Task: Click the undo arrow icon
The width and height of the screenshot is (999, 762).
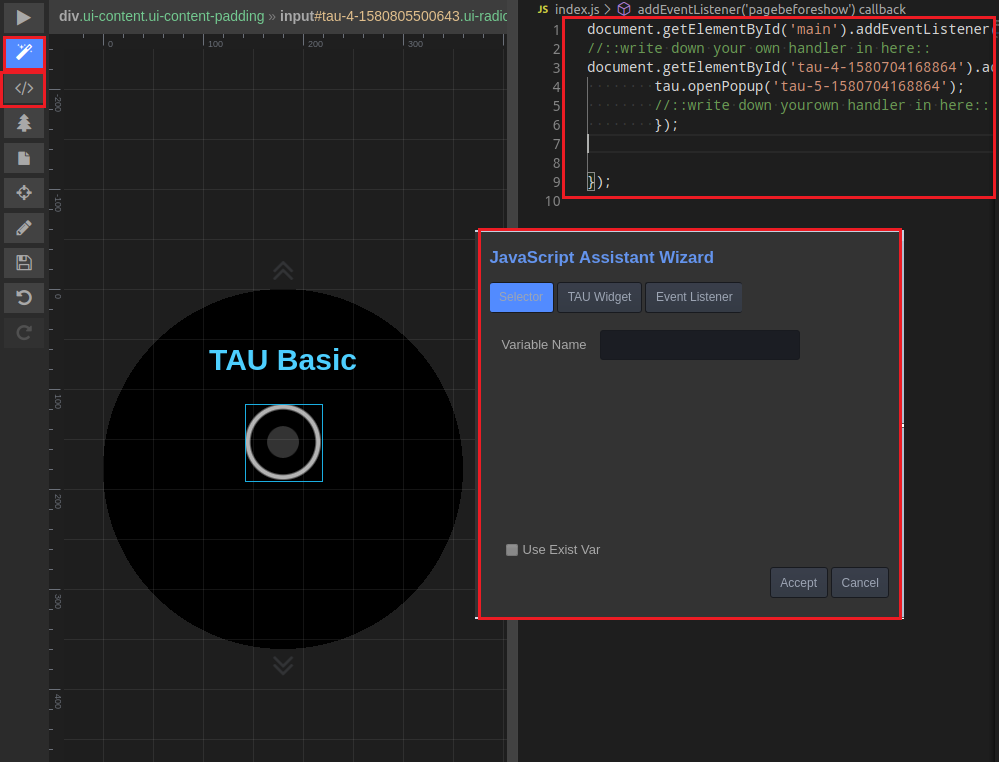Action: [24, 298]
